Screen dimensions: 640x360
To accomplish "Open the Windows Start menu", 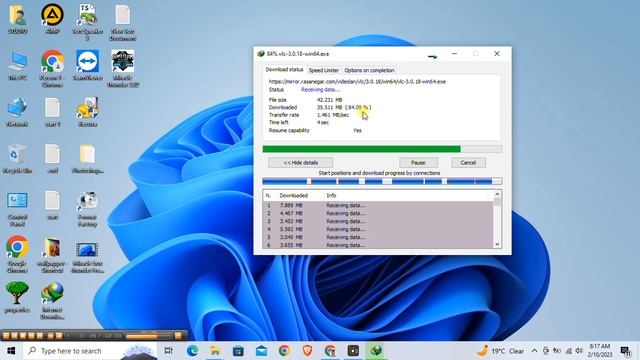I will (x=11, y=351).
